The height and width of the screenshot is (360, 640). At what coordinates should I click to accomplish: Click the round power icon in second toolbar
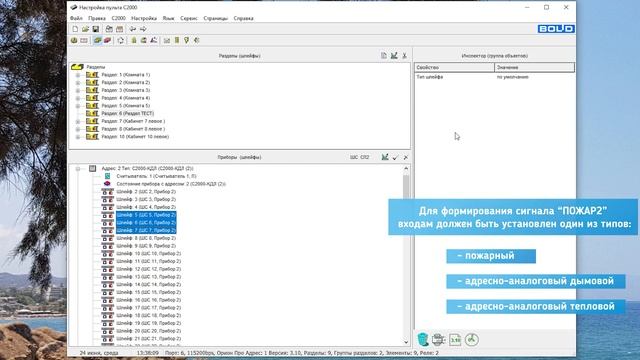pyautogui.click(x=74, y=40)
